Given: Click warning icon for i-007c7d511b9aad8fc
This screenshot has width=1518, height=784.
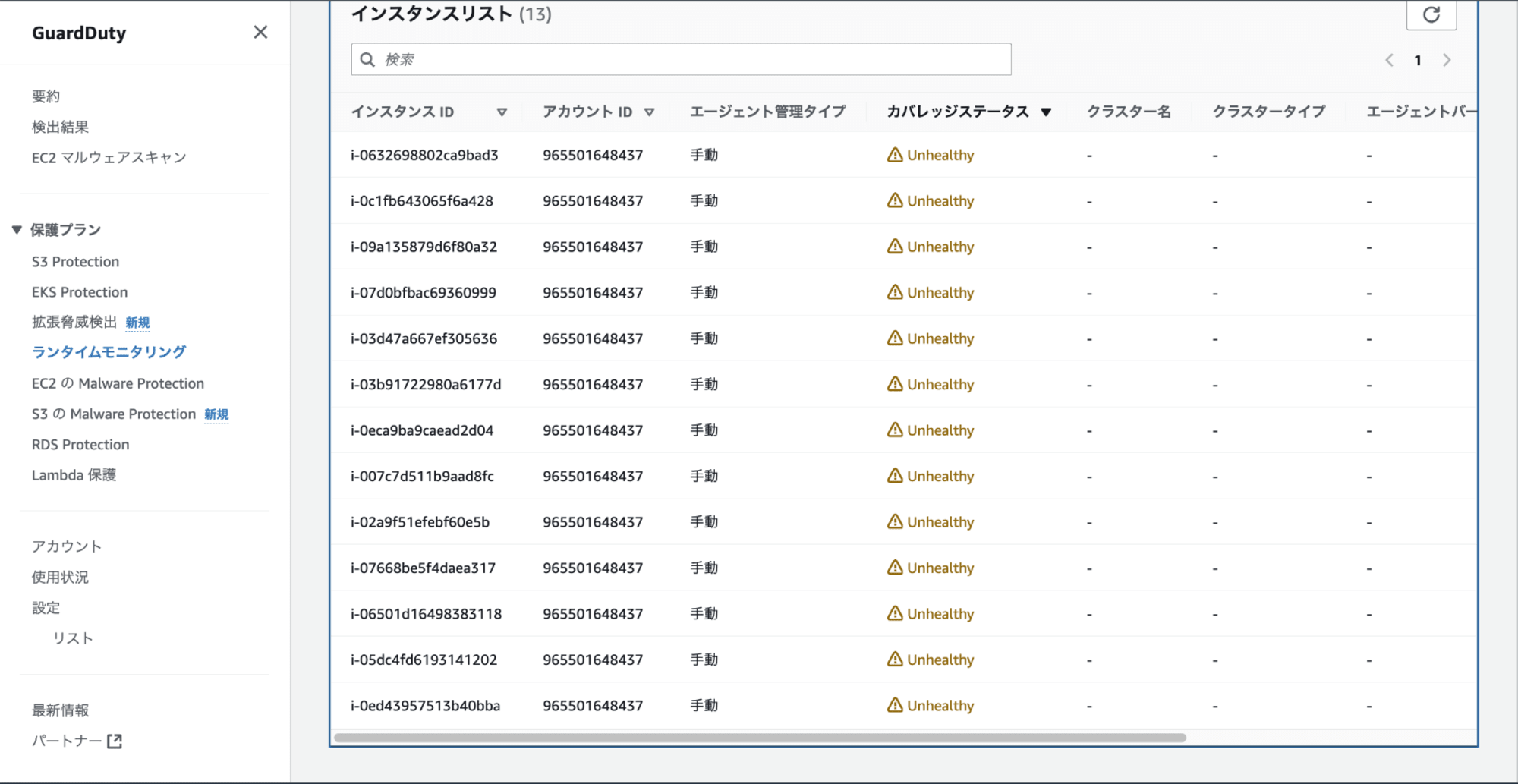Looking at the screenshot, I should tap(895, 476).
